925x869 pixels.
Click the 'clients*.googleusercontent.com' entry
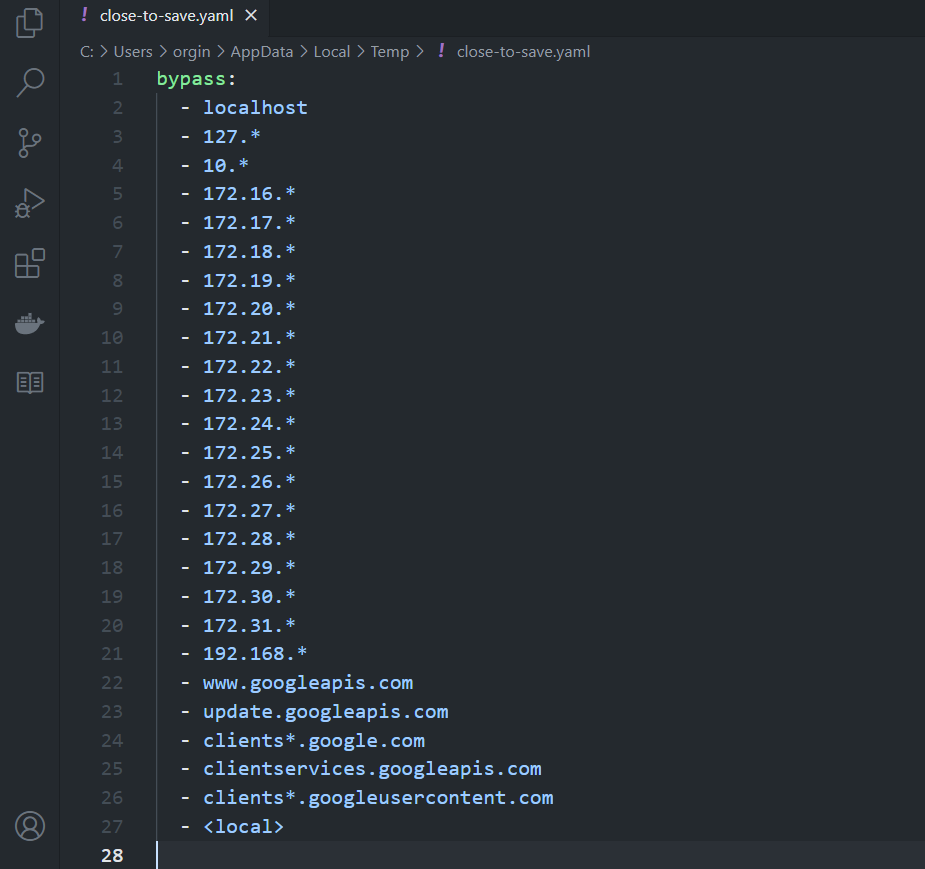[378, 798]
